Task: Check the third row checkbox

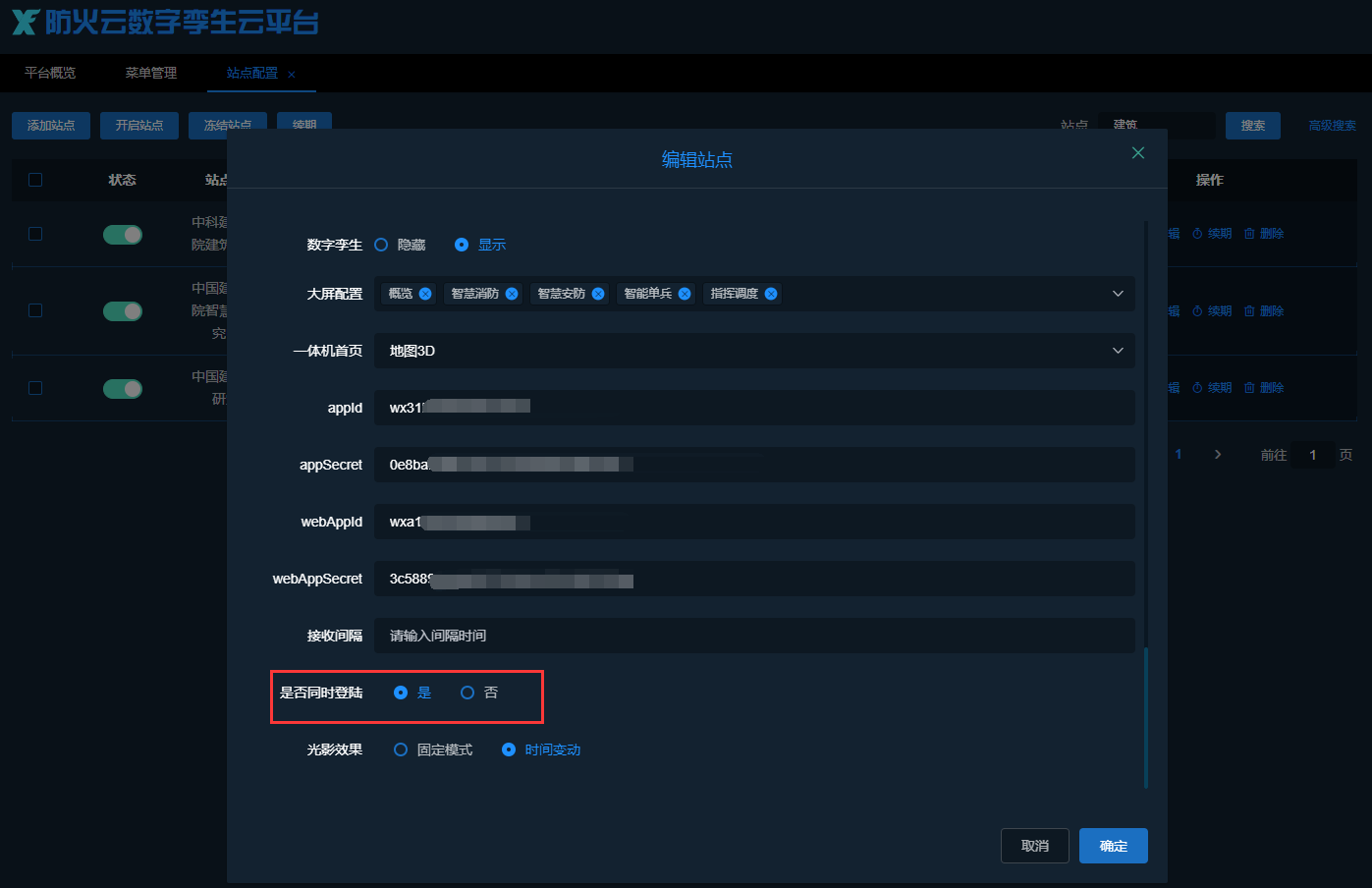Action: tap(35, 388)
